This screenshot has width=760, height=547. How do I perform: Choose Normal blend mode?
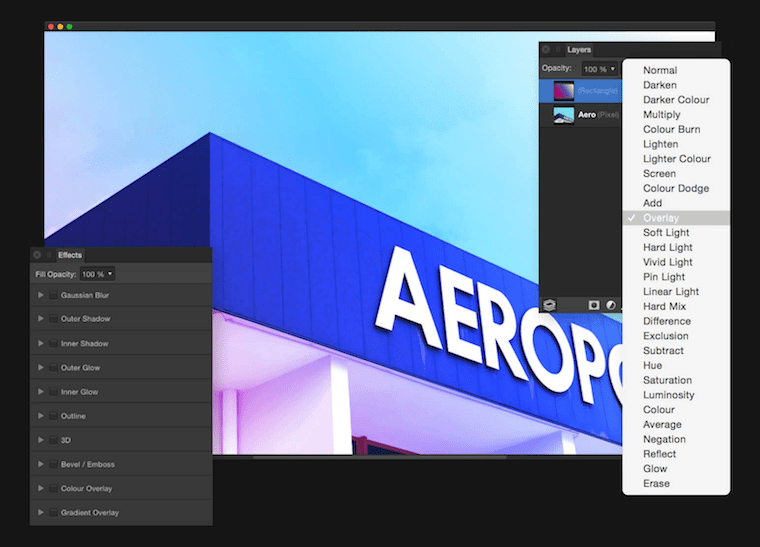point(676,70)
